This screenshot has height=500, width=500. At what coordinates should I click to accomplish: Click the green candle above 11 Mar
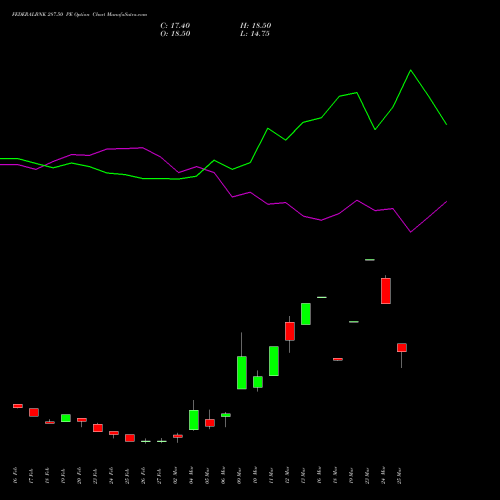click(x=274, y=361)
